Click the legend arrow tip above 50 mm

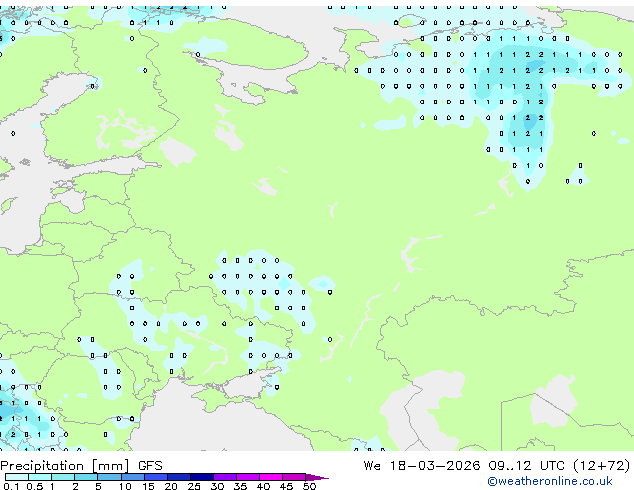(317, 477)
